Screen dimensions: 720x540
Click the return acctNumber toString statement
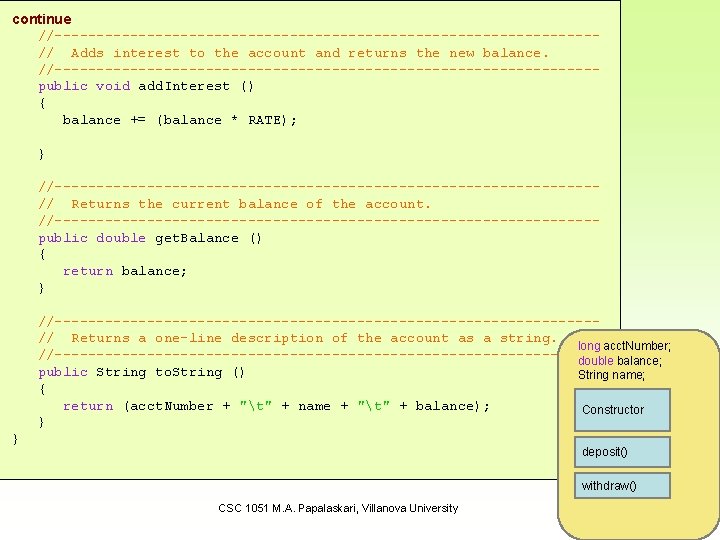276,406
